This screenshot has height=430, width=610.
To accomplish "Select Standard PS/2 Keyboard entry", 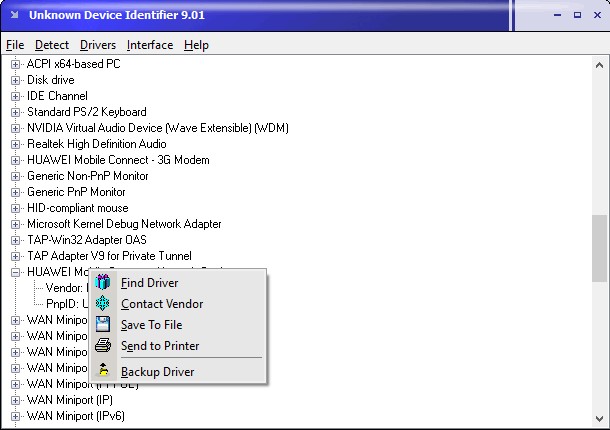I will click(x=87, y=112).
